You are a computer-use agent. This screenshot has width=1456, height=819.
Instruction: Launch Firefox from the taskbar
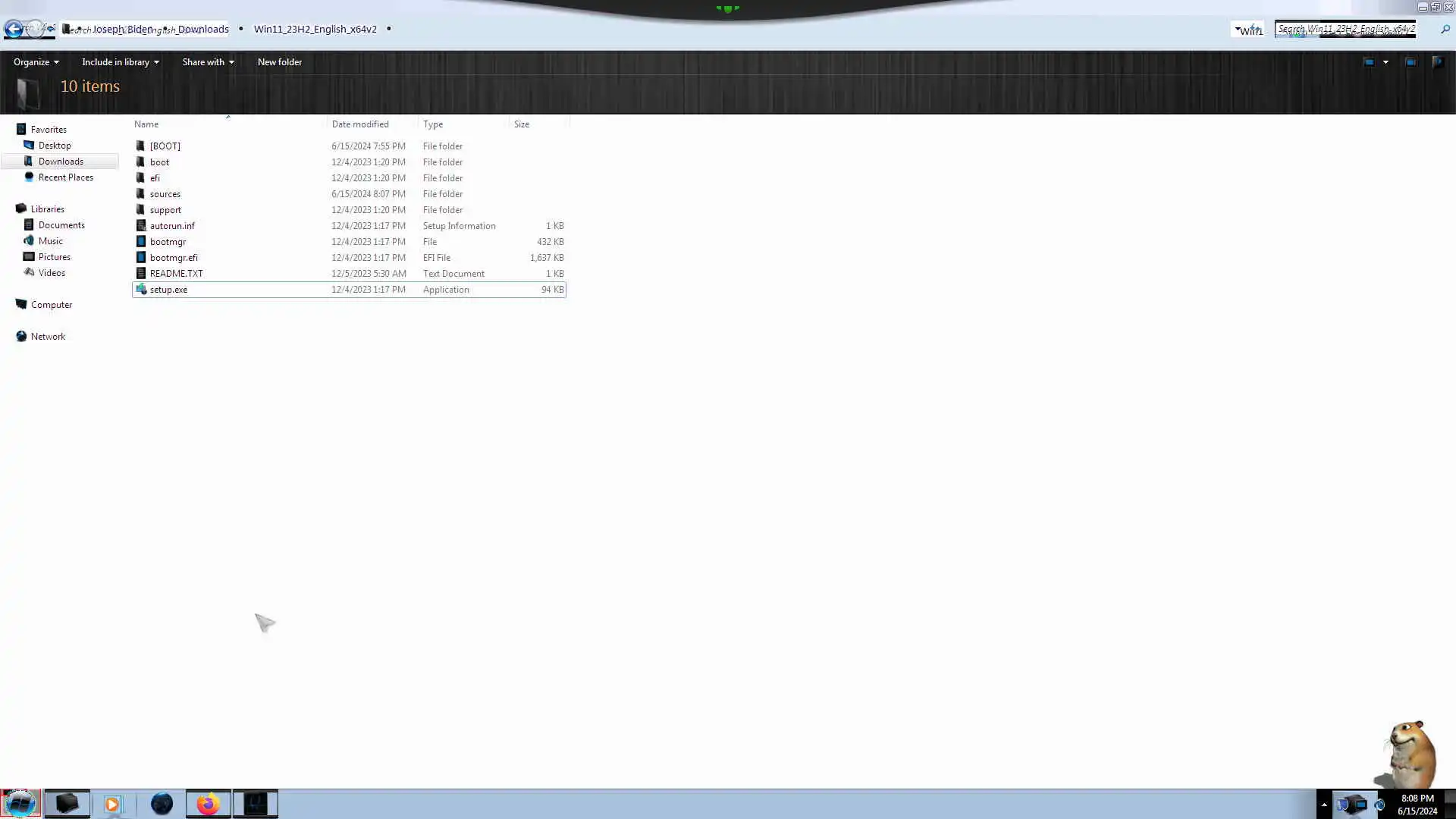(208, 804)
